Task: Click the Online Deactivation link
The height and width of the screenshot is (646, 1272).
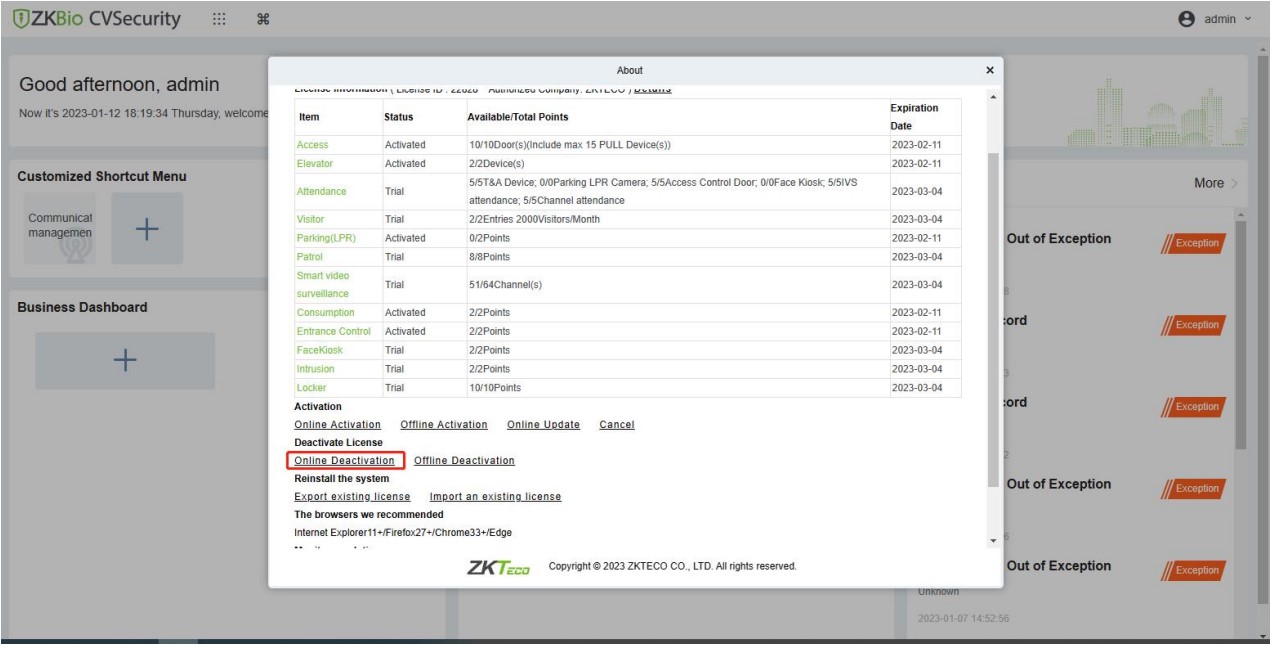Action: click(x=345, y=461)
